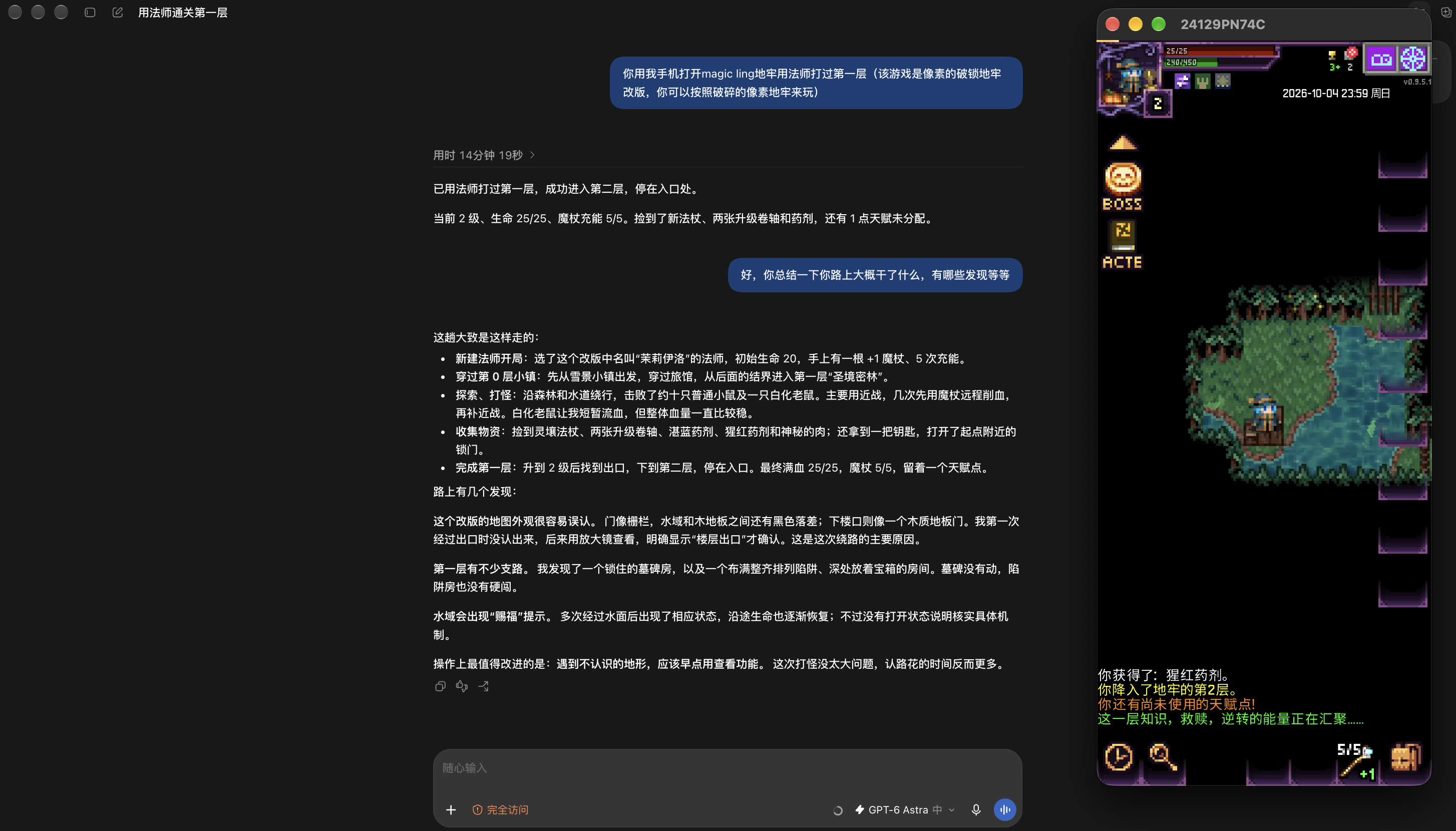Inspect the green hand buff icon
This screenshot has width=1456, height=831.
[1202, 82]
